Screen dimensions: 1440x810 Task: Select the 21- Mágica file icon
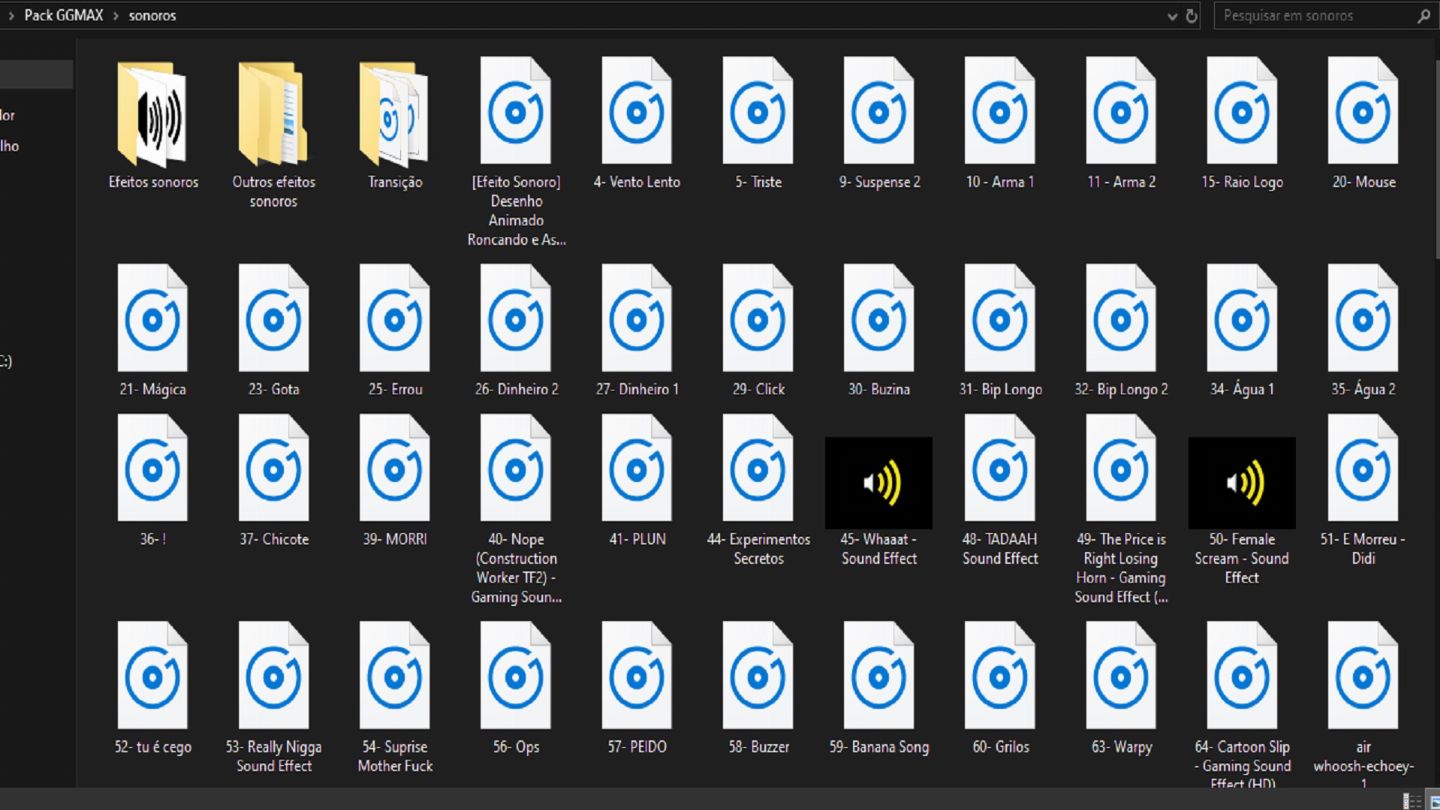point(152,318)
